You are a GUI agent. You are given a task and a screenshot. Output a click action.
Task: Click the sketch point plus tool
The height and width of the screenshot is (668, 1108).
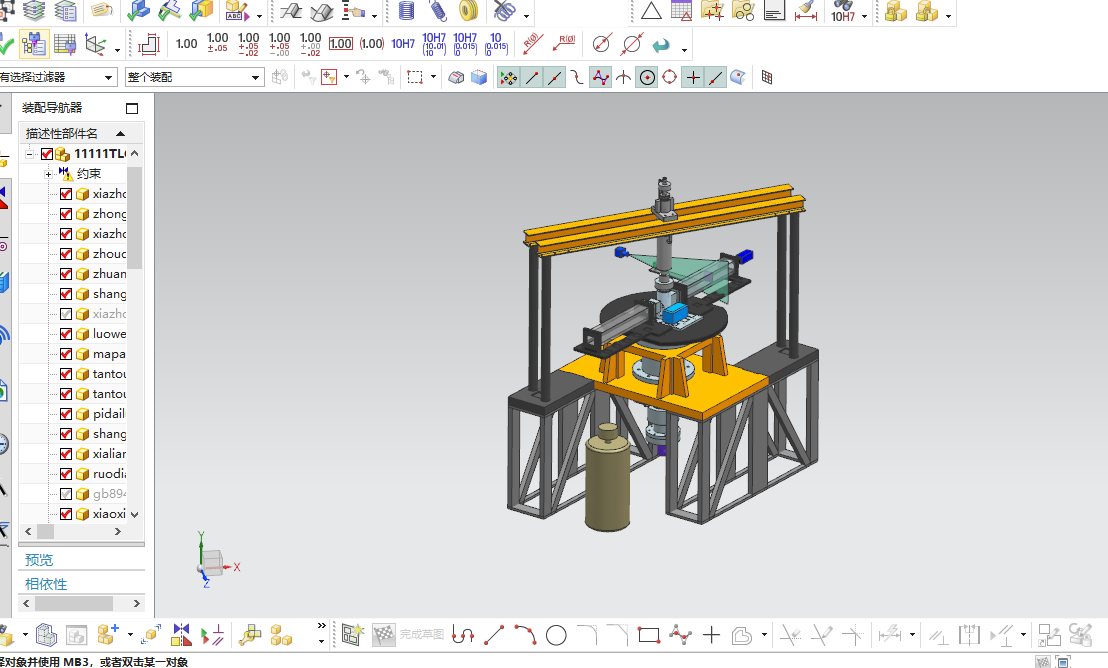coord(711,635)
